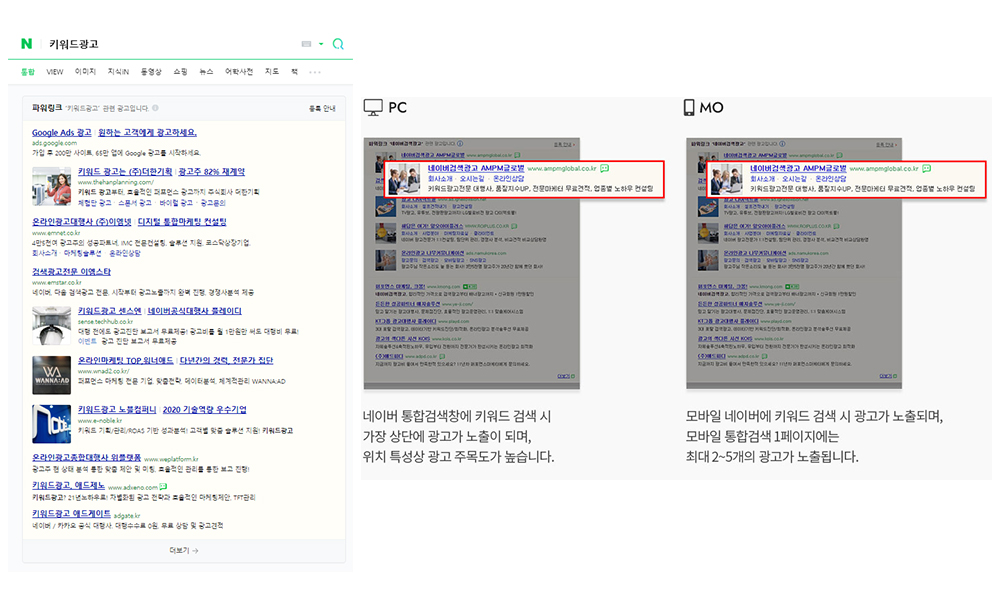The width and height of the screenshot is (1000, 600).
Task: Open the 지식iN tab
Action: click(118, 71)
